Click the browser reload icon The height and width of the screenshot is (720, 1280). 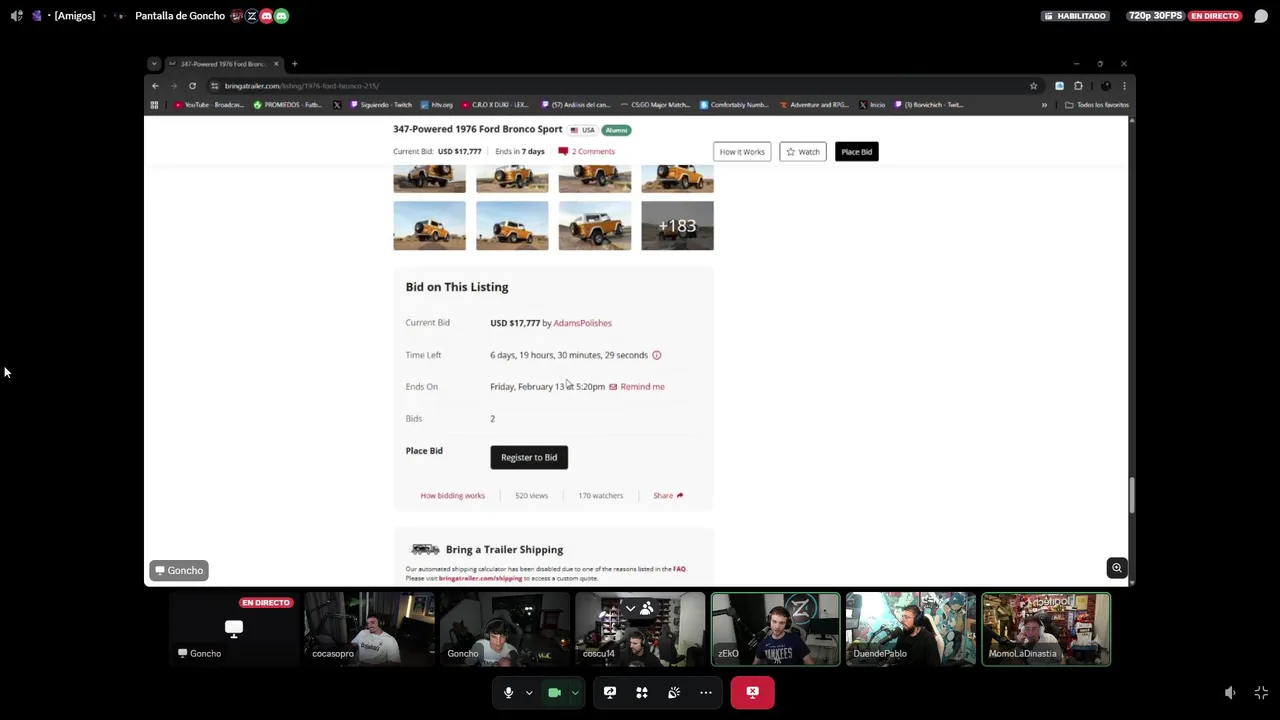pyautogui.click(x=192, y=86)
